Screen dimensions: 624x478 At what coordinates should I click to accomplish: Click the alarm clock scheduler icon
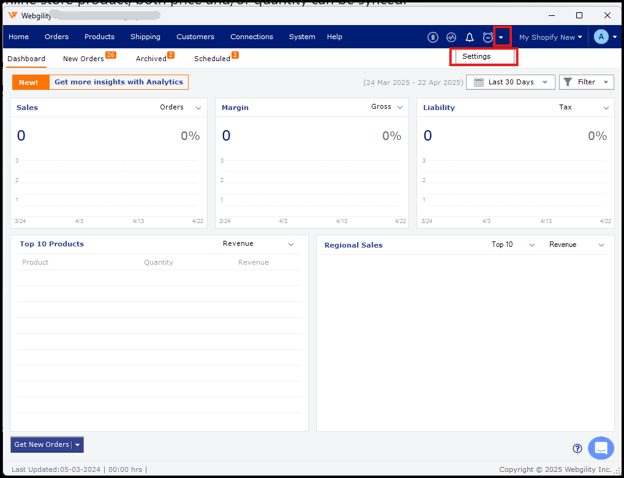487,37
